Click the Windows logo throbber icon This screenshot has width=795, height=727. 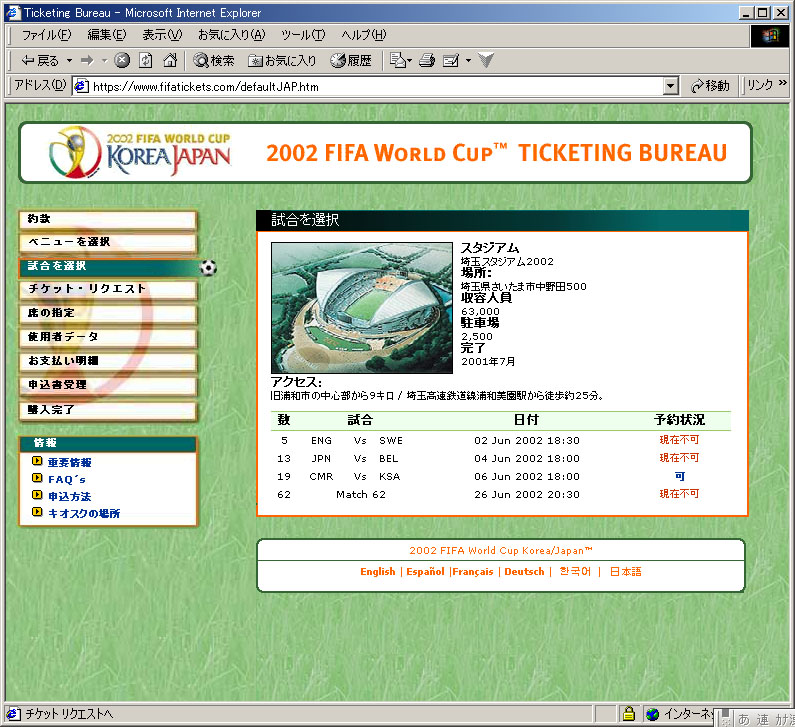click(x=769, y=35)
